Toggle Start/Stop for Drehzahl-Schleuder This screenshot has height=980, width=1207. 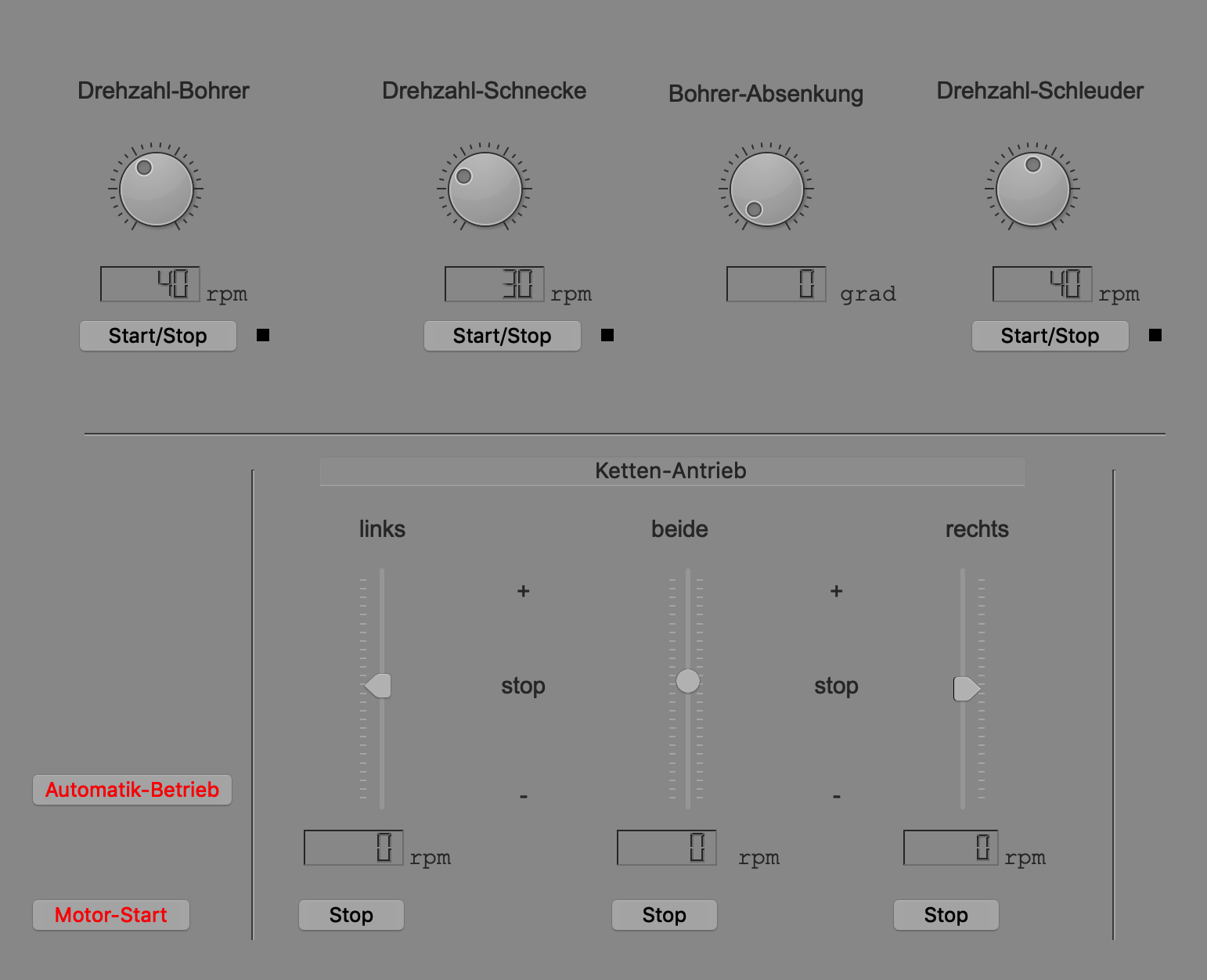click(1050, 336)
